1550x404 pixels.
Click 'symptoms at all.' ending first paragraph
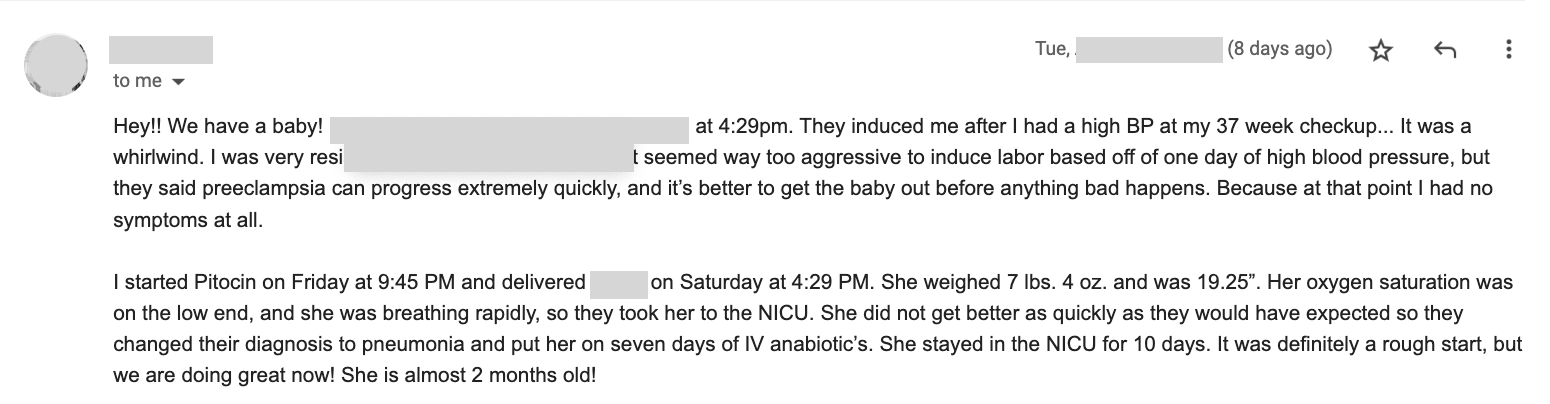coord(188,221)
